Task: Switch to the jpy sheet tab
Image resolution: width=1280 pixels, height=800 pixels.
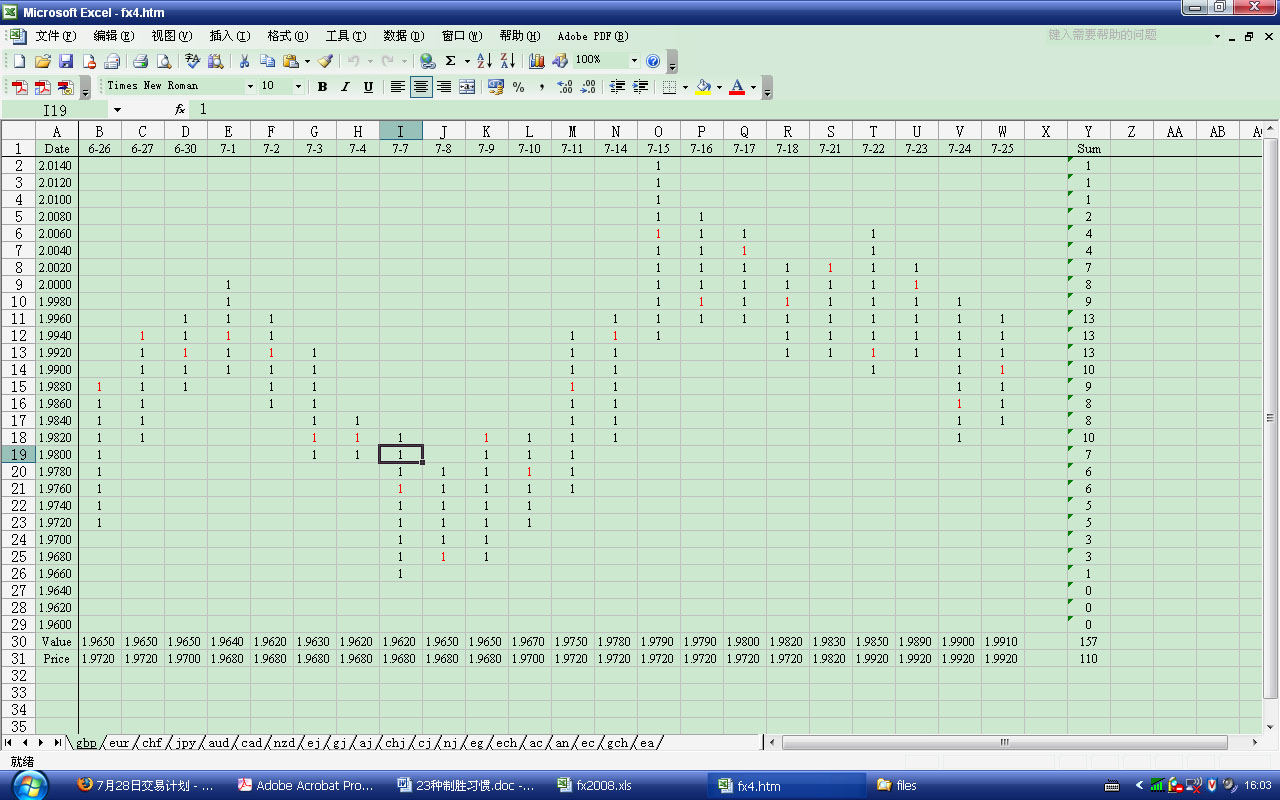Action: pyautogui.click(x=186, y=743)
